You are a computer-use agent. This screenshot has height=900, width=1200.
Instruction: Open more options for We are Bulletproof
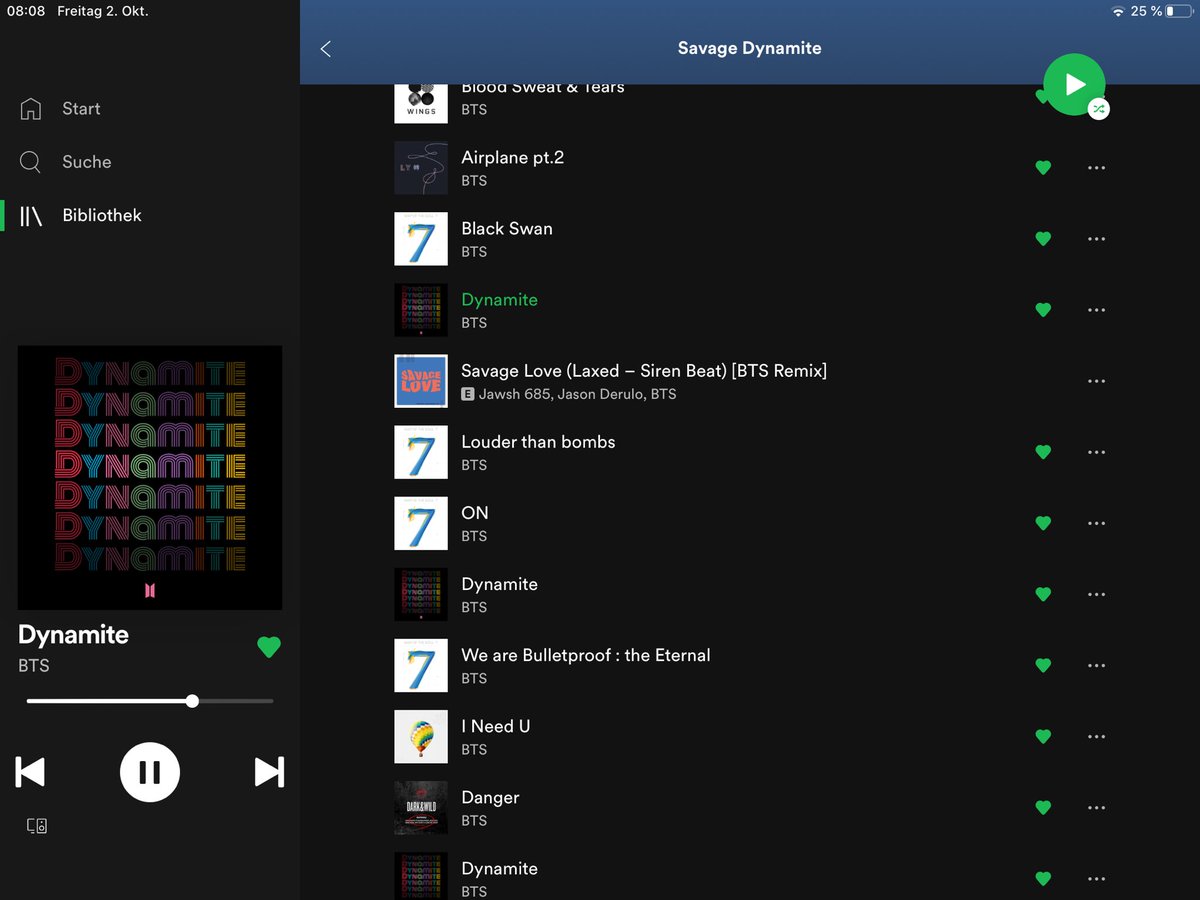1096,666
